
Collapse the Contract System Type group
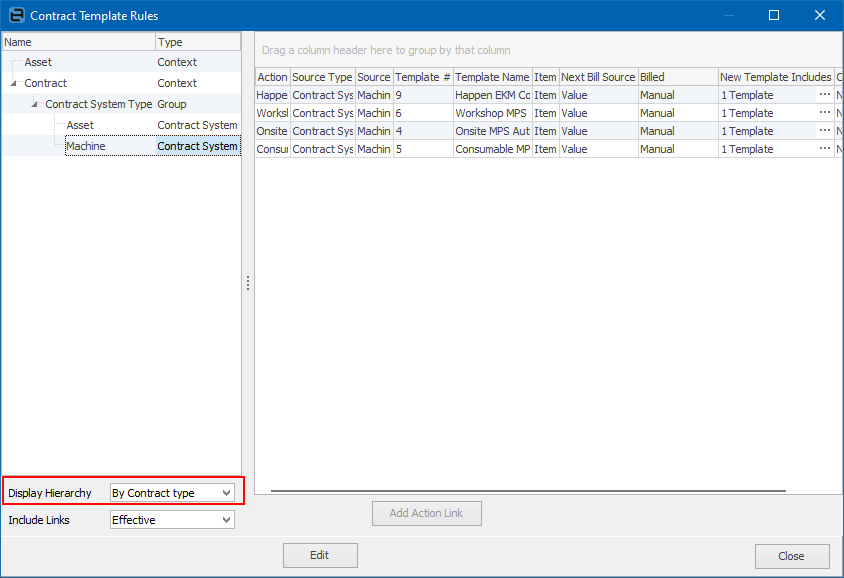click(x=35, y=104)
